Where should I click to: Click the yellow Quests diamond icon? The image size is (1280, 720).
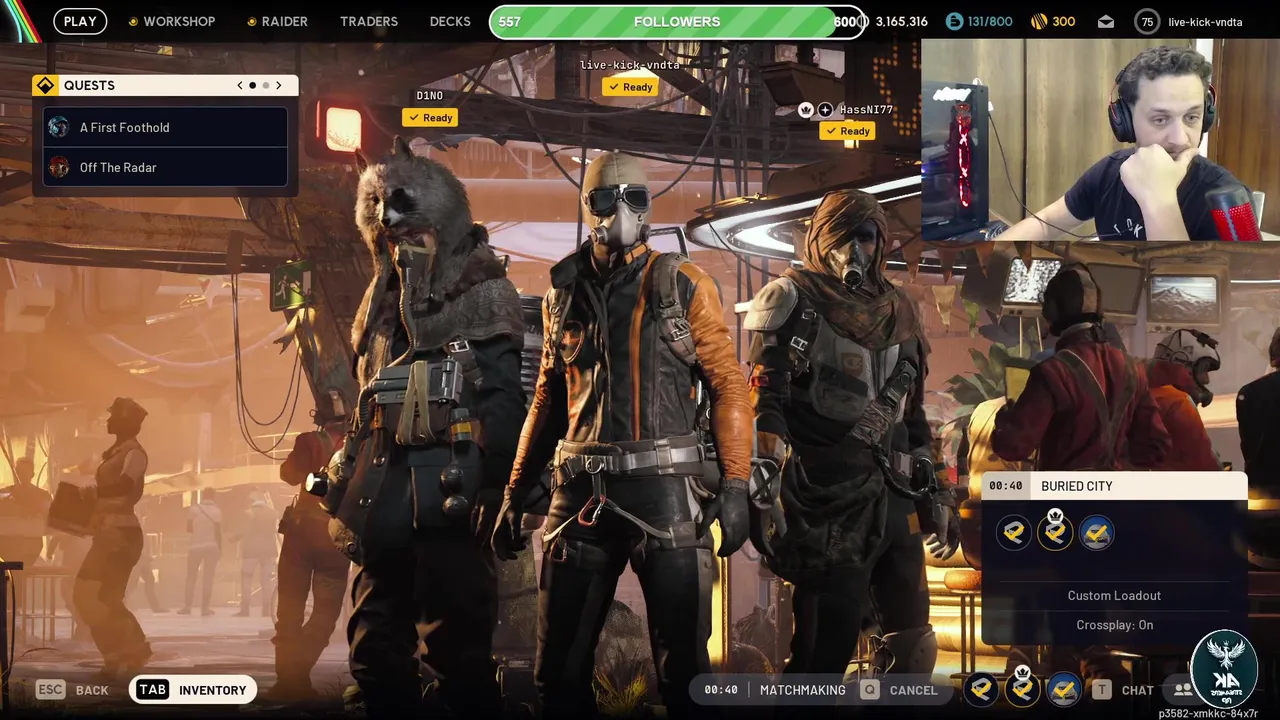(45, 85)
